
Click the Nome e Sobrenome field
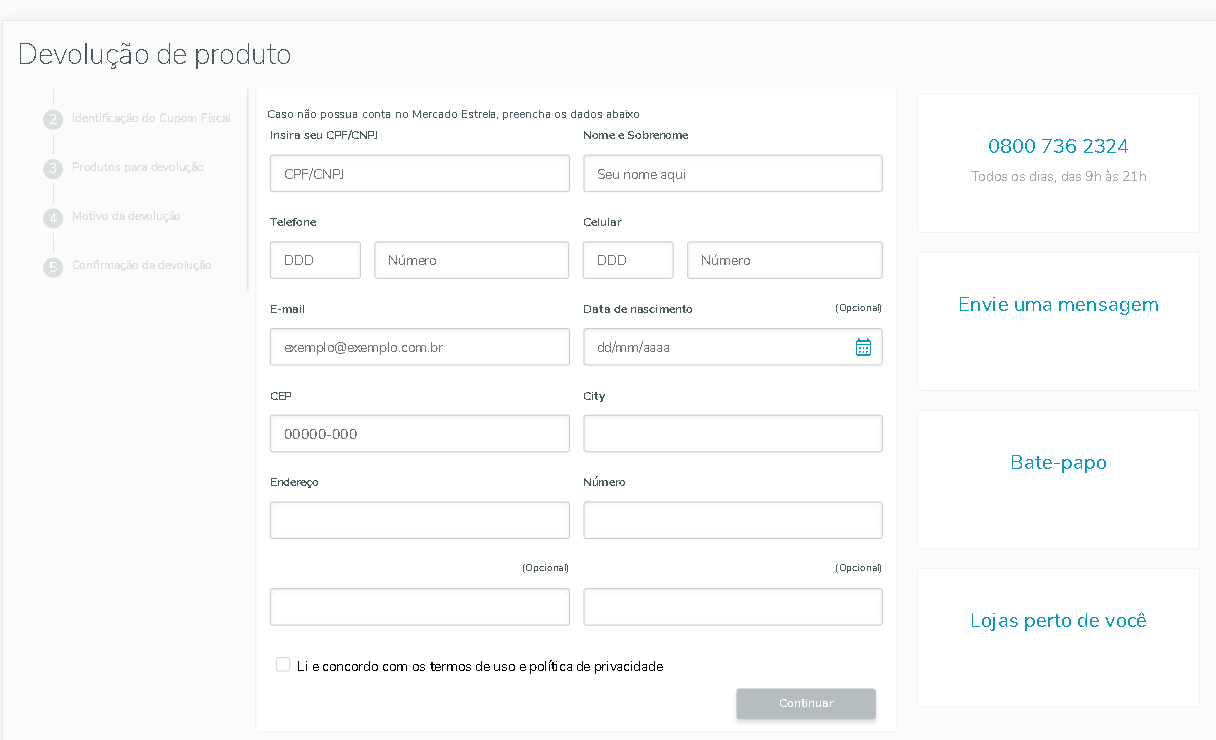pos(732,173)
